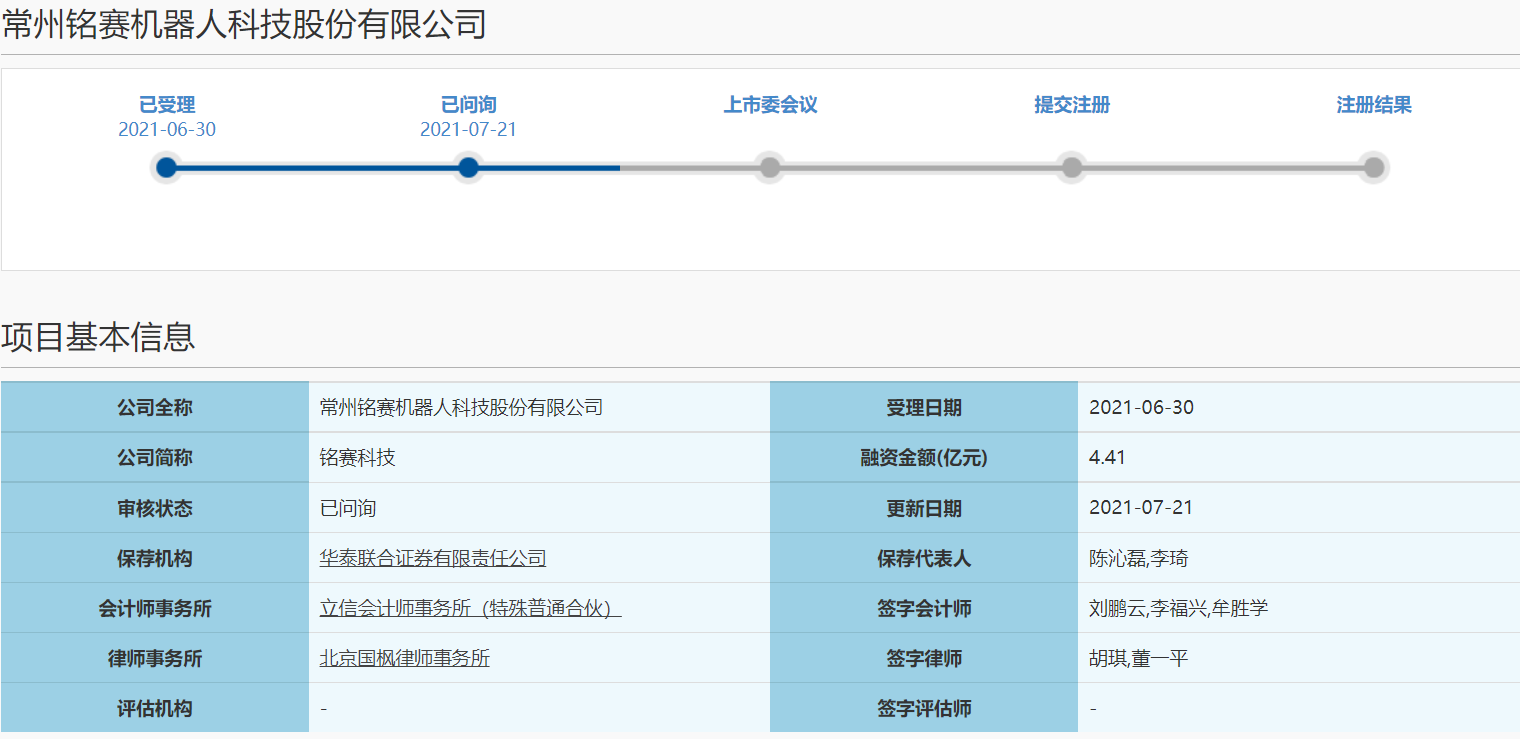Click the 签字会计师 header cell
1520x739 pixels.
924,608
